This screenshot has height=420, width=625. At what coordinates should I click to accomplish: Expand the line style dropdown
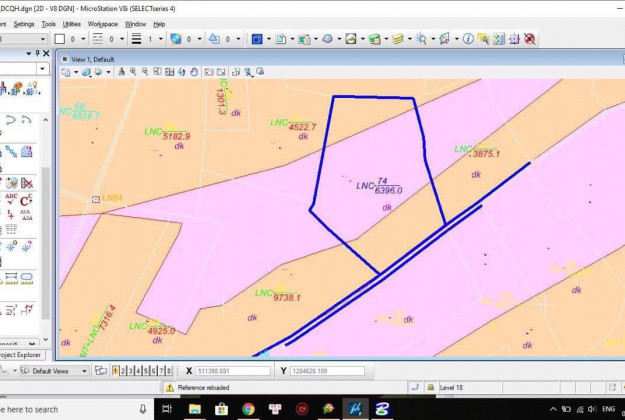(x=124, y=39)
